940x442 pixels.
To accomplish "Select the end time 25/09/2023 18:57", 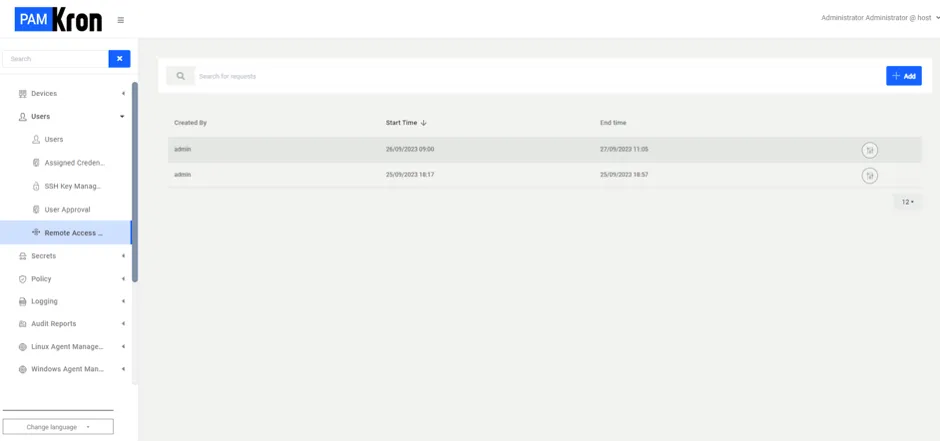I will click(624, 175).
